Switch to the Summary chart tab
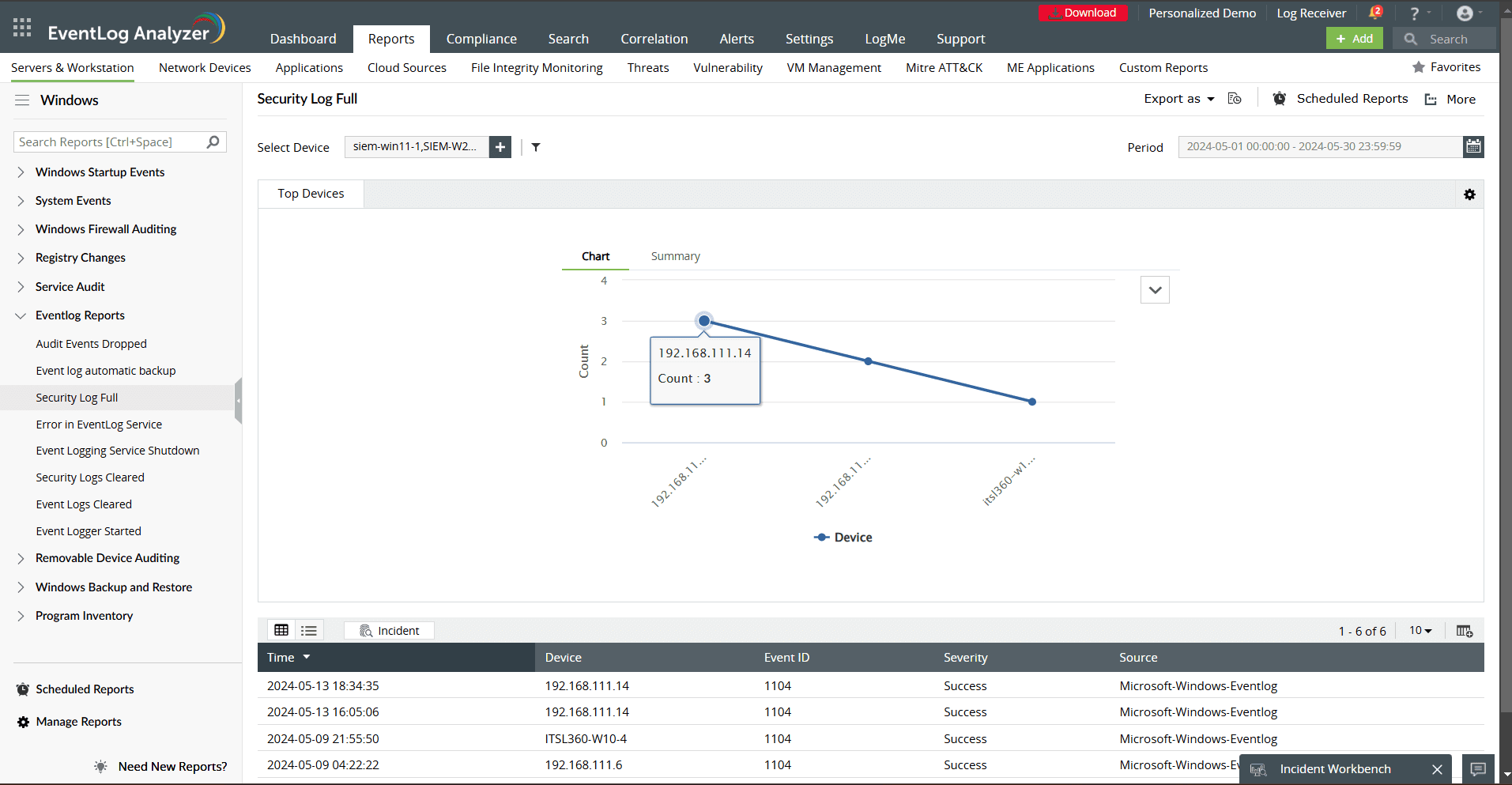Image resolution: width=1512 pixels, height=785 pixels. [676, 256]
